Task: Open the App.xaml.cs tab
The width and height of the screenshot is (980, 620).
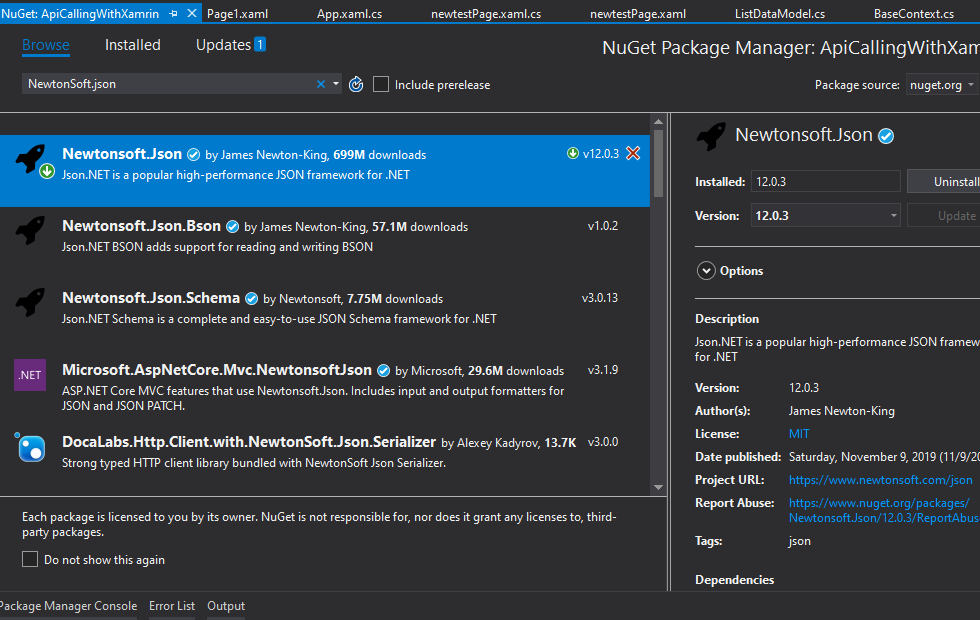Action: 349,14
